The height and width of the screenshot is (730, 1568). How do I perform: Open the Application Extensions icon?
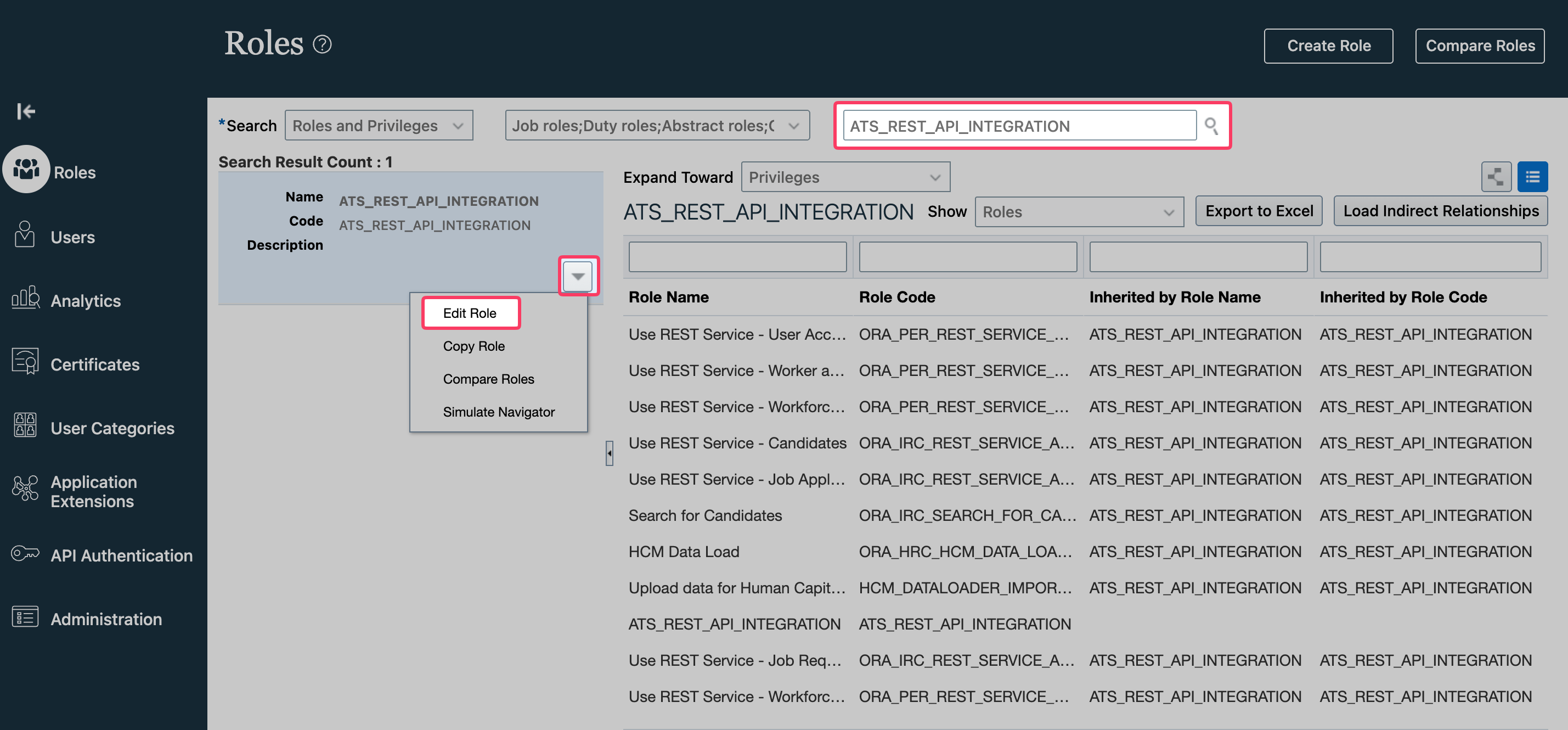25,489
